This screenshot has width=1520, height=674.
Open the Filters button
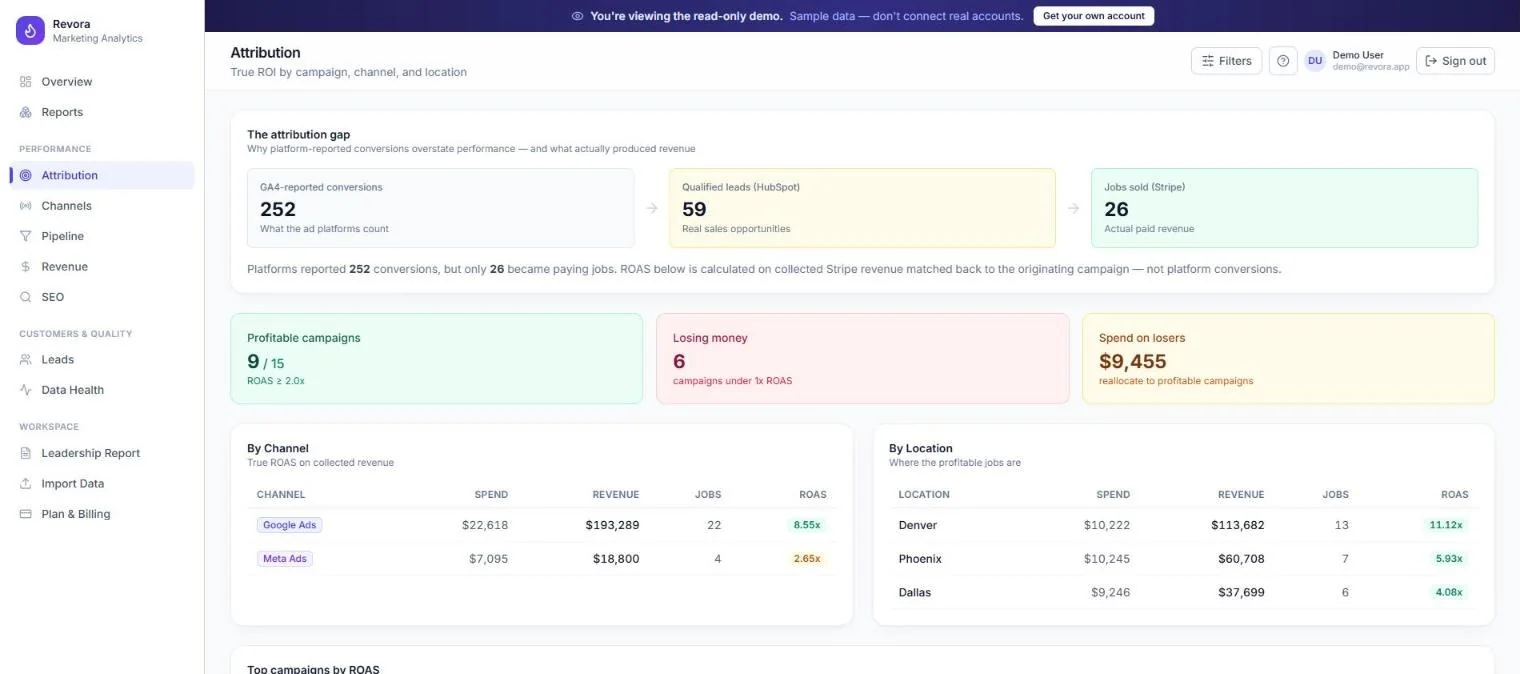[x=1226, y=61]
